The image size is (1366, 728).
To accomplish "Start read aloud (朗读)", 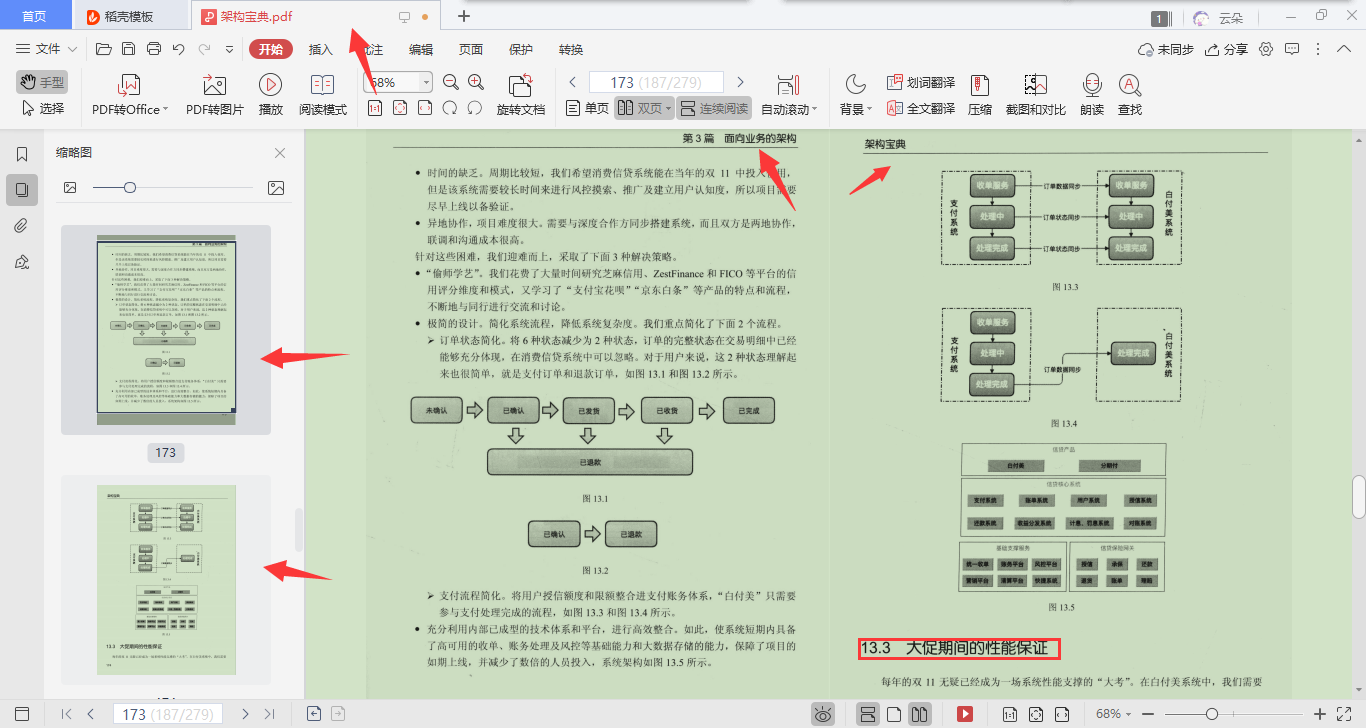I will 1092,96.
